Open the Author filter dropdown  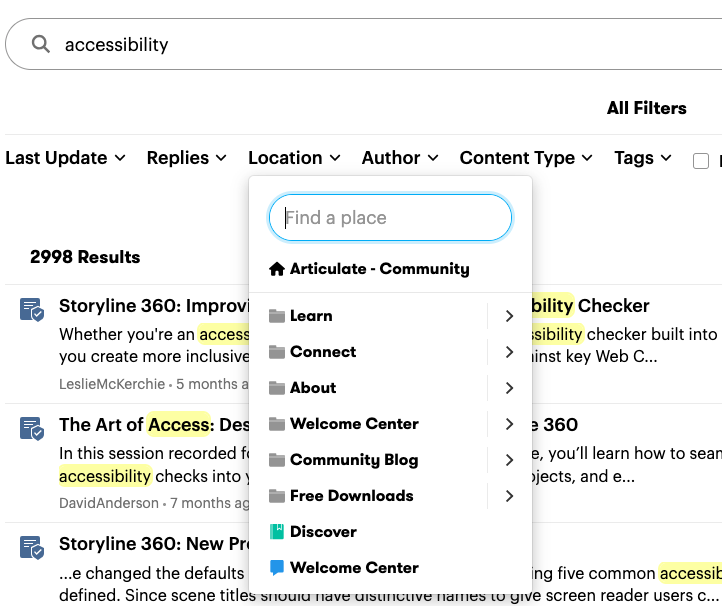coord(400,158)
